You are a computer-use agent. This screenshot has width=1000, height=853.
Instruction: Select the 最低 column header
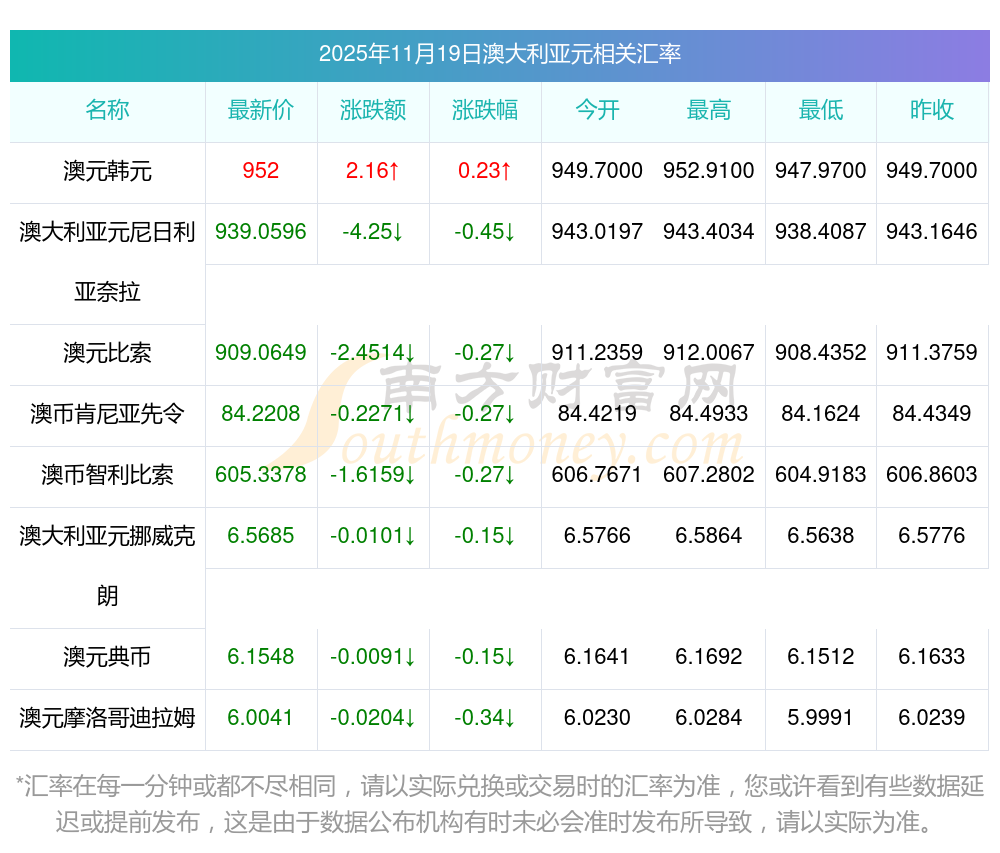tap(821, 110)
